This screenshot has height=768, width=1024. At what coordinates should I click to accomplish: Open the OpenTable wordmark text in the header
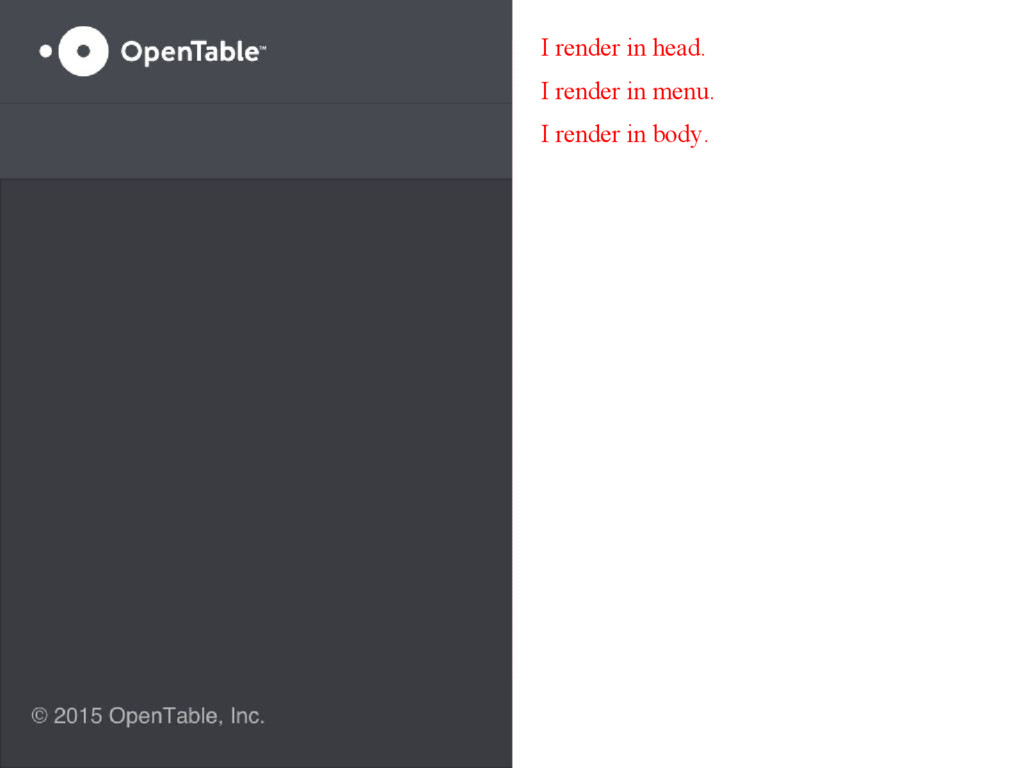click(x=190, y=52)
